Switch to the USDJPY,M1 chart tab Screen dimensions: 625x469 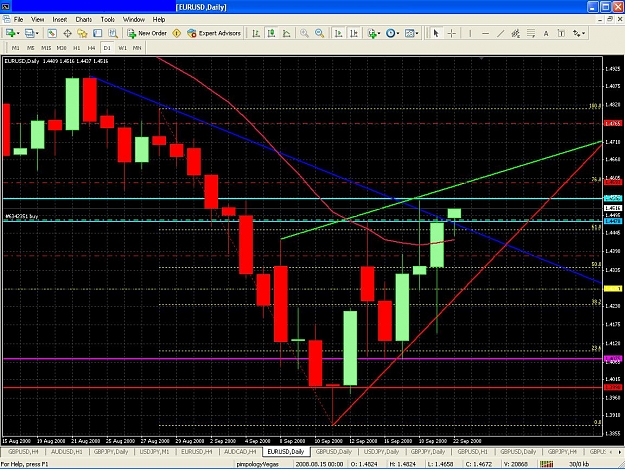coord(155,452)
